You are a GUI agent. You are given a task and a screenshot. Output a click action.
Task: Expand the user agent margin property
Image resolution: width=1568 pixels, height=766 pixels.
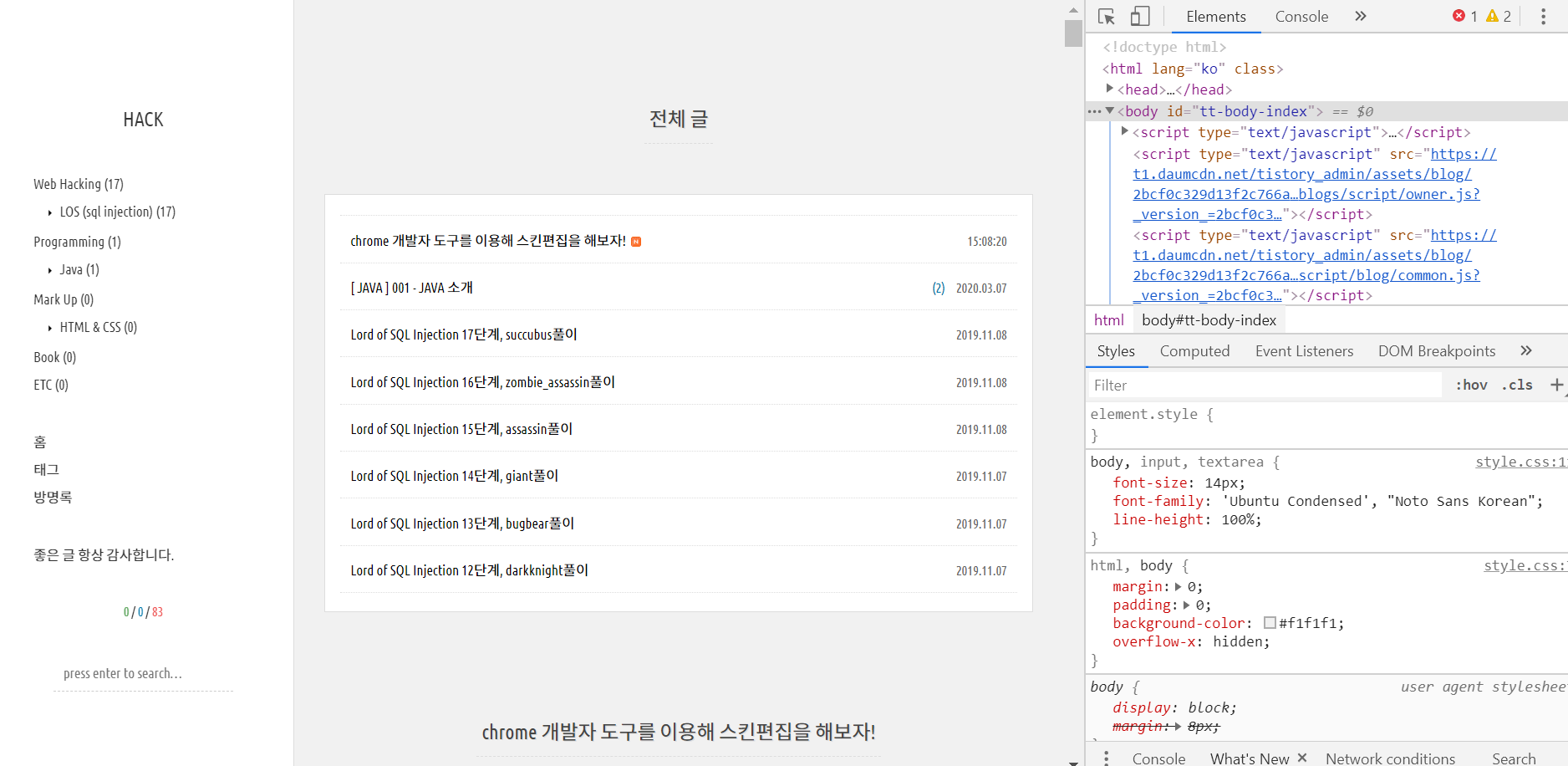[x=1178, y=727]
